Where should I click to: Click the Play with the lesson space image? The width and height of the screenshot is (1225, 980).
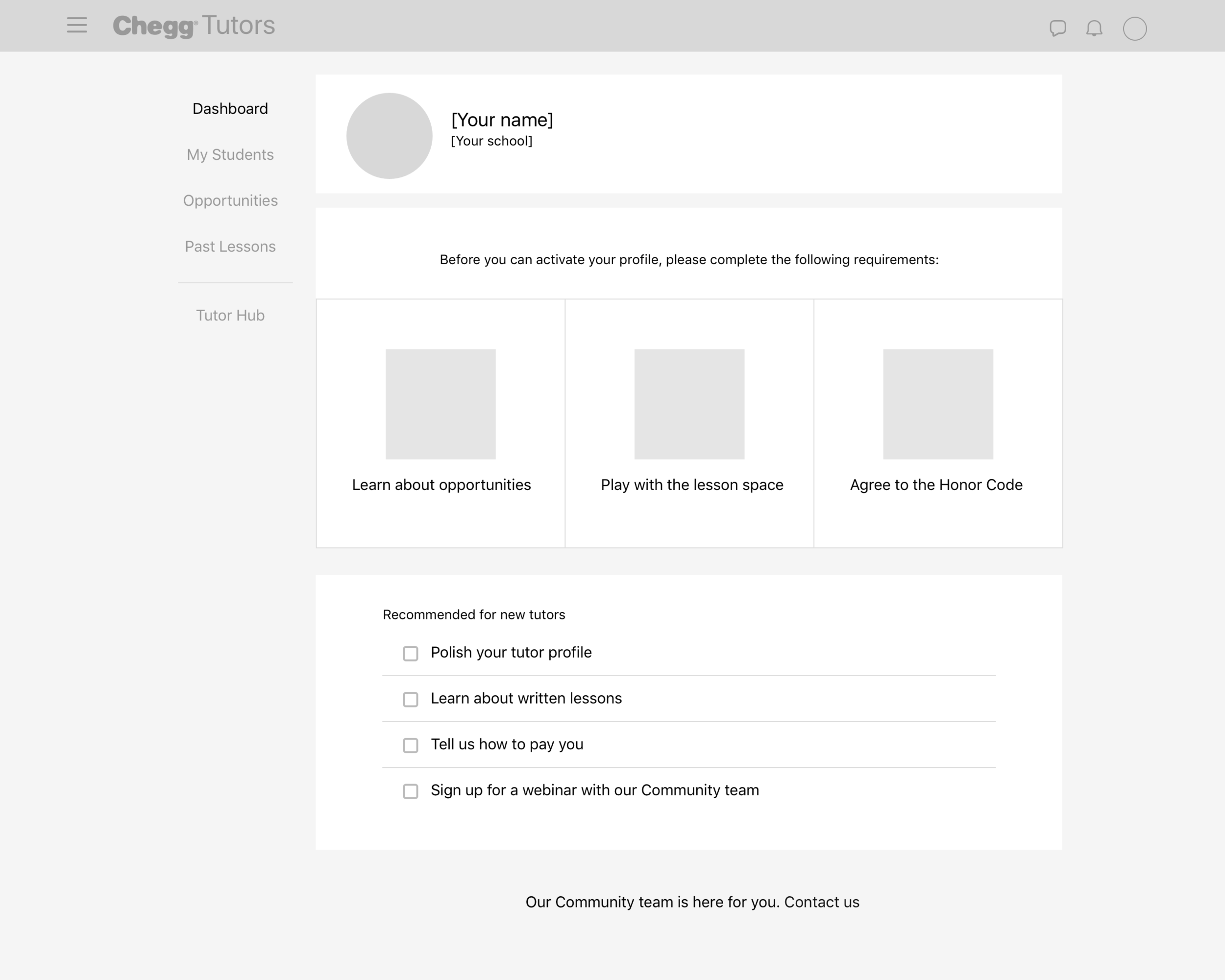(x=689, y=404)
